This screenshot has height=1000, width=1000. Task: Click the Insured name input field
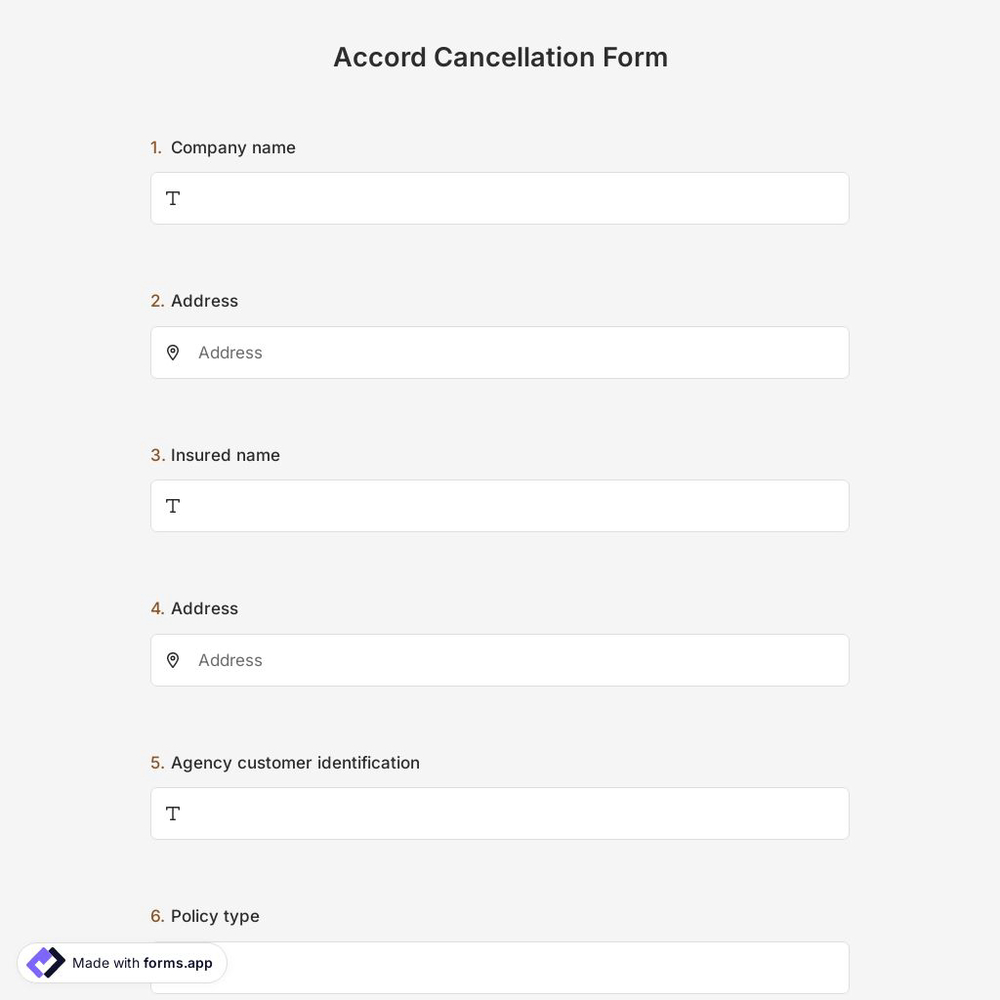pyautogui.click(x=500, y=506)
